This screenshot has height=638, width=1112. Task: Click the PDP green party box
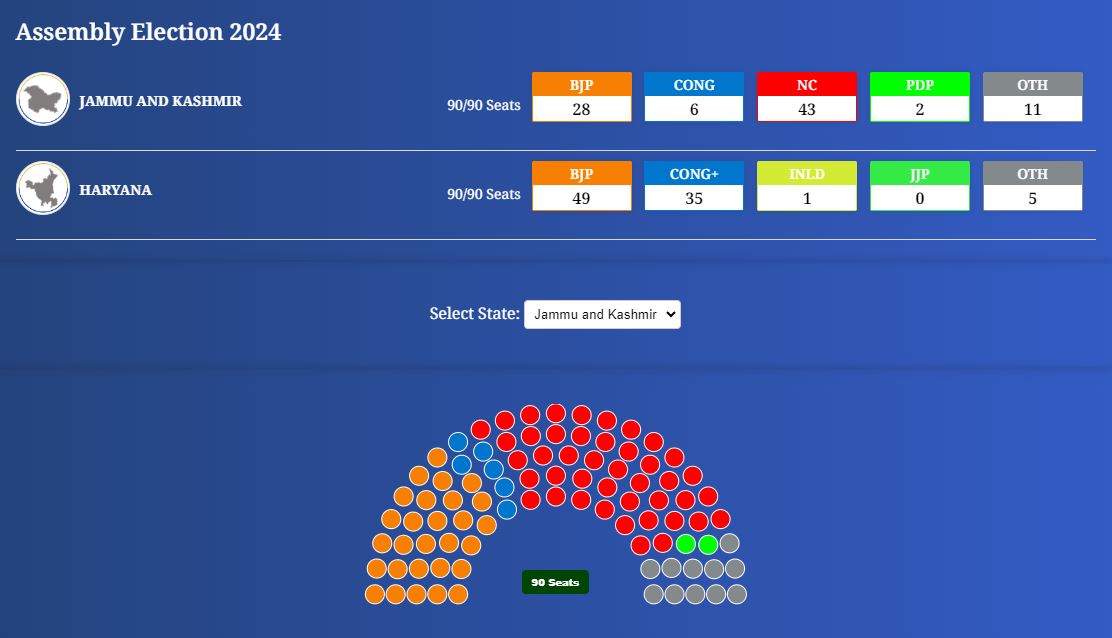coord(920,97)
